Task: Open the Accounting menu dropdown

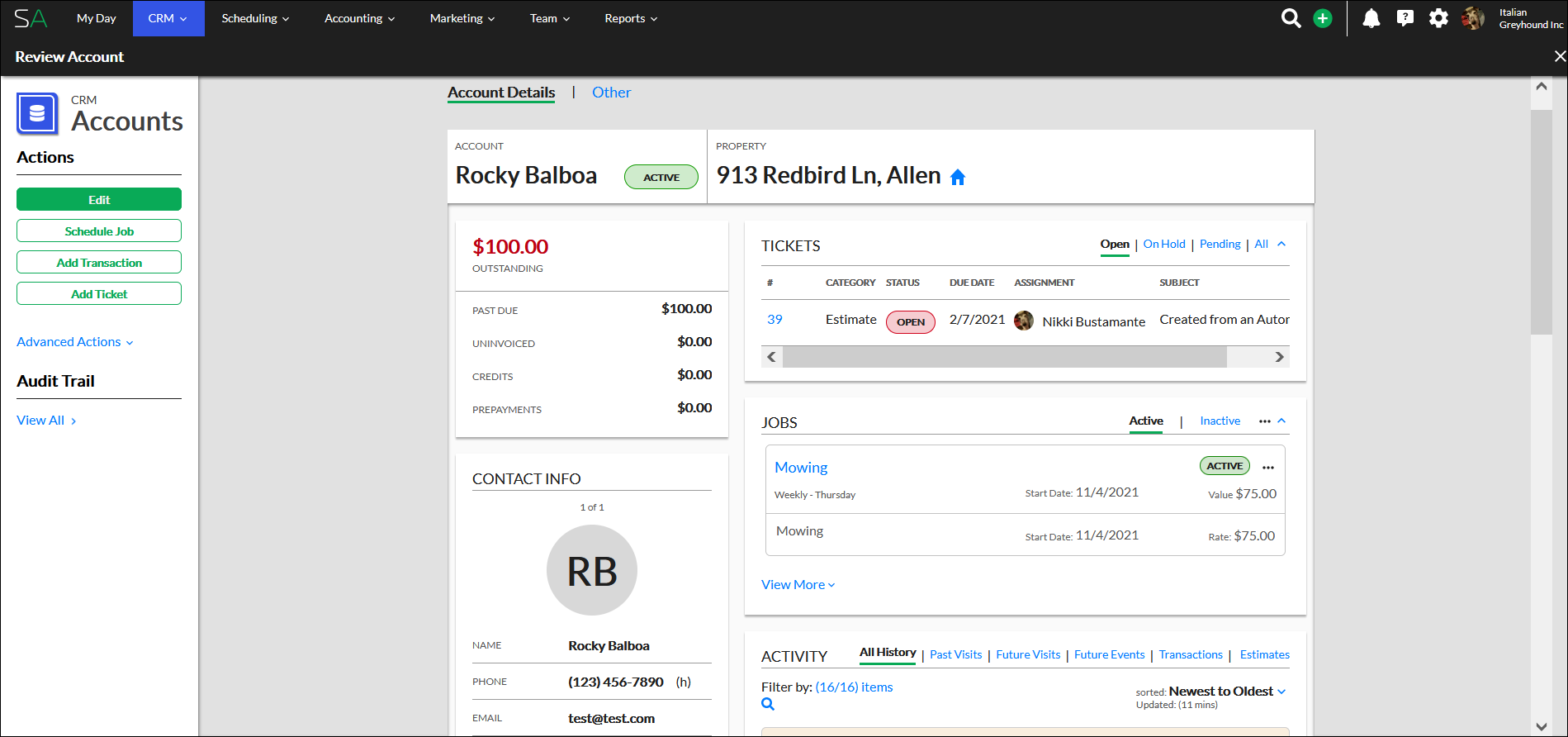Action: pos(359,18)
